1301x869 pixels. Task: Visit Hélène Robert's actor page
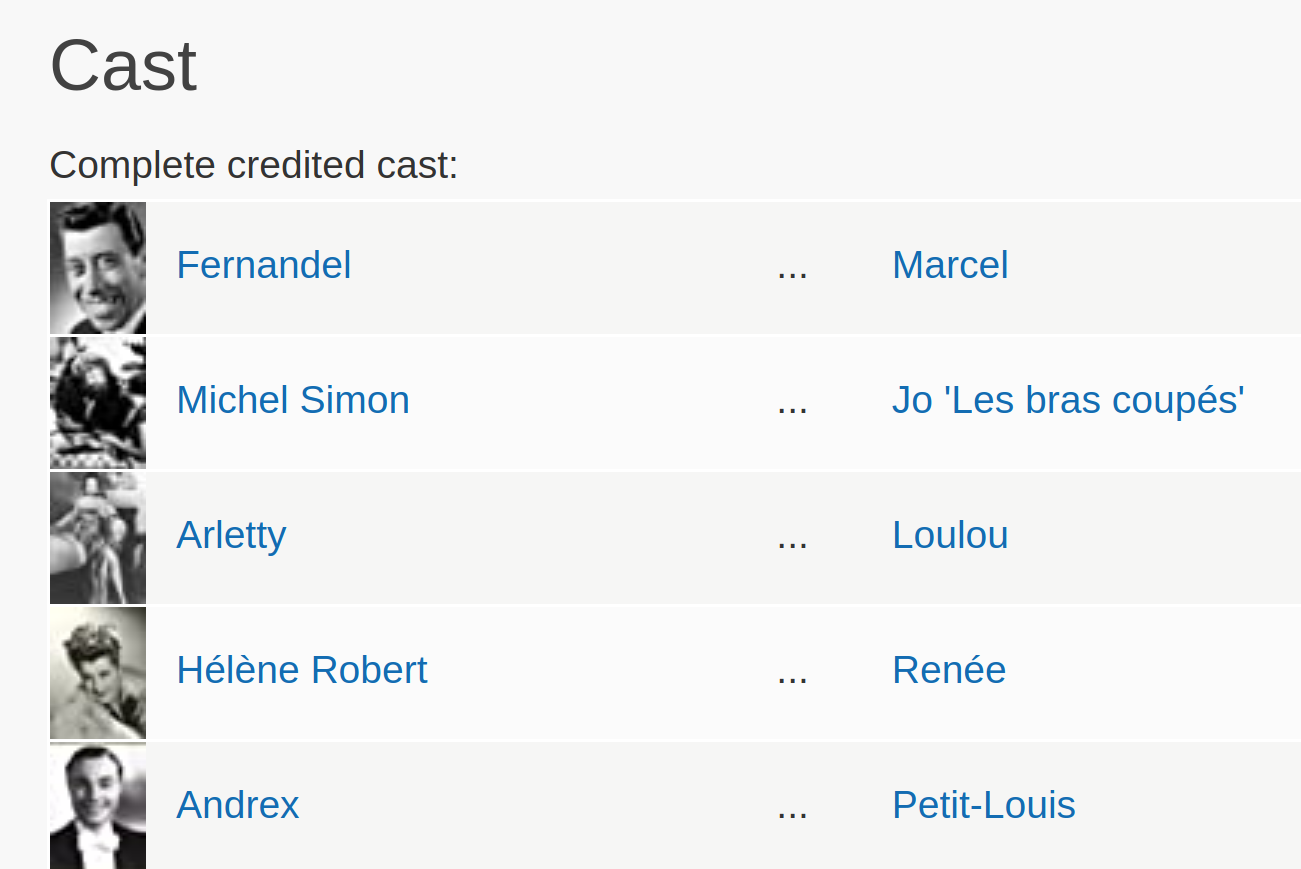302,670
